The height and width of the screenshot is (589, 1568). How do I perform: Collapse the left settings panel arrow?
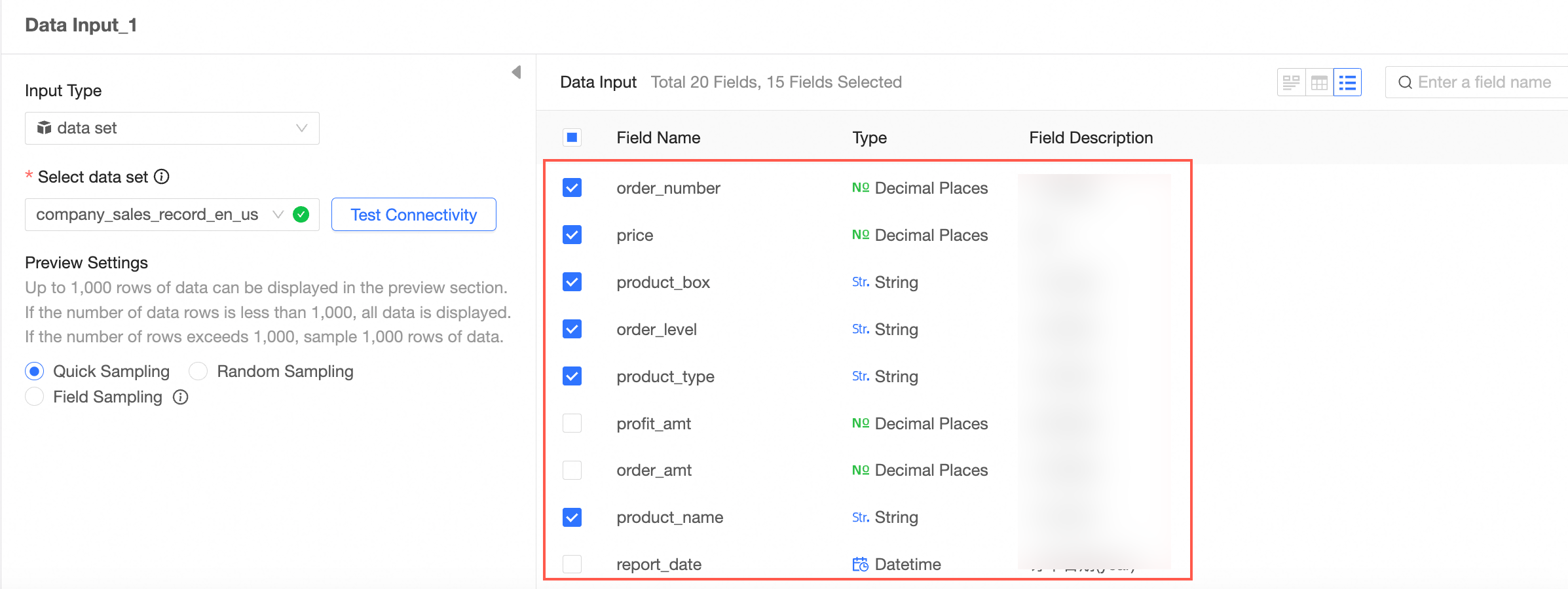[x=517, y=72]
